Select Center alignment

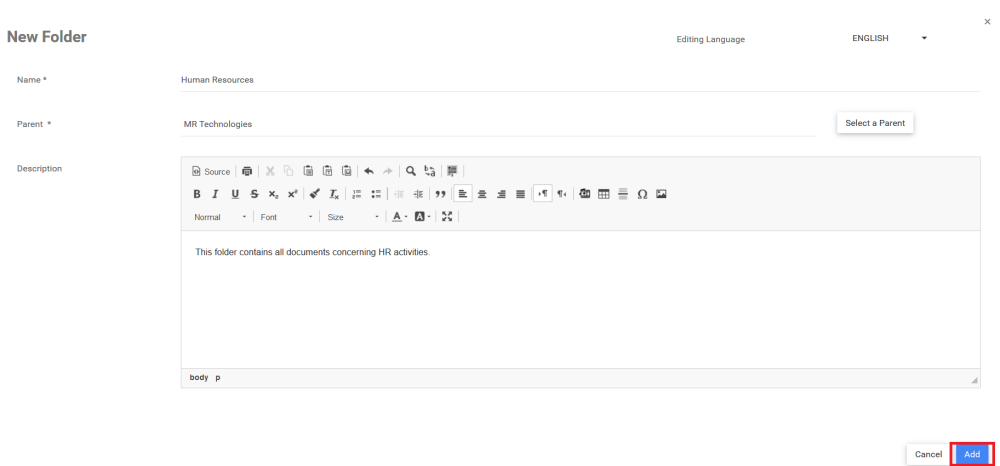tap(482, 194)
